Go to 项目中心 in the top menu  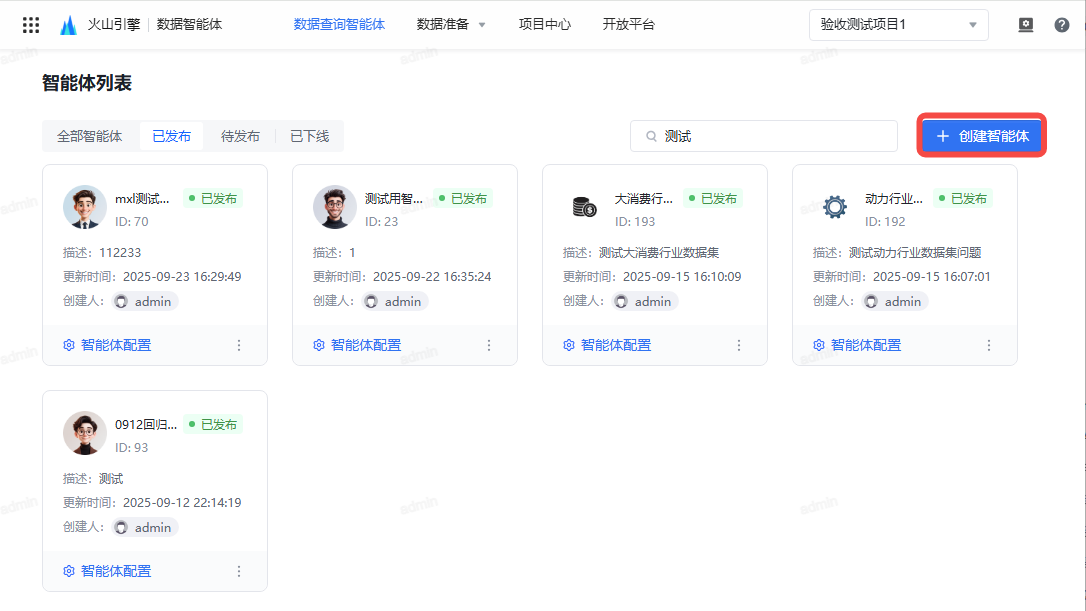point(544,24)
